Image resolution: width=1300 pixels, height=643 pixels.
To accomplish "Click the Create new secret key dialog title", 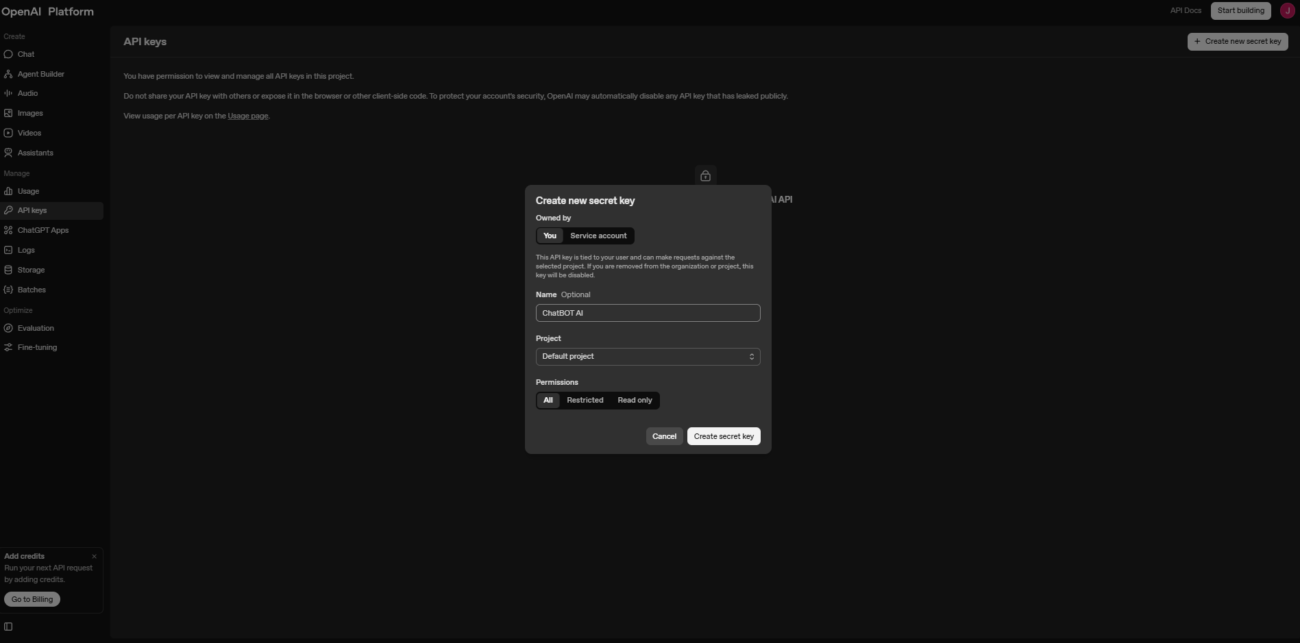I will (585, 200).
